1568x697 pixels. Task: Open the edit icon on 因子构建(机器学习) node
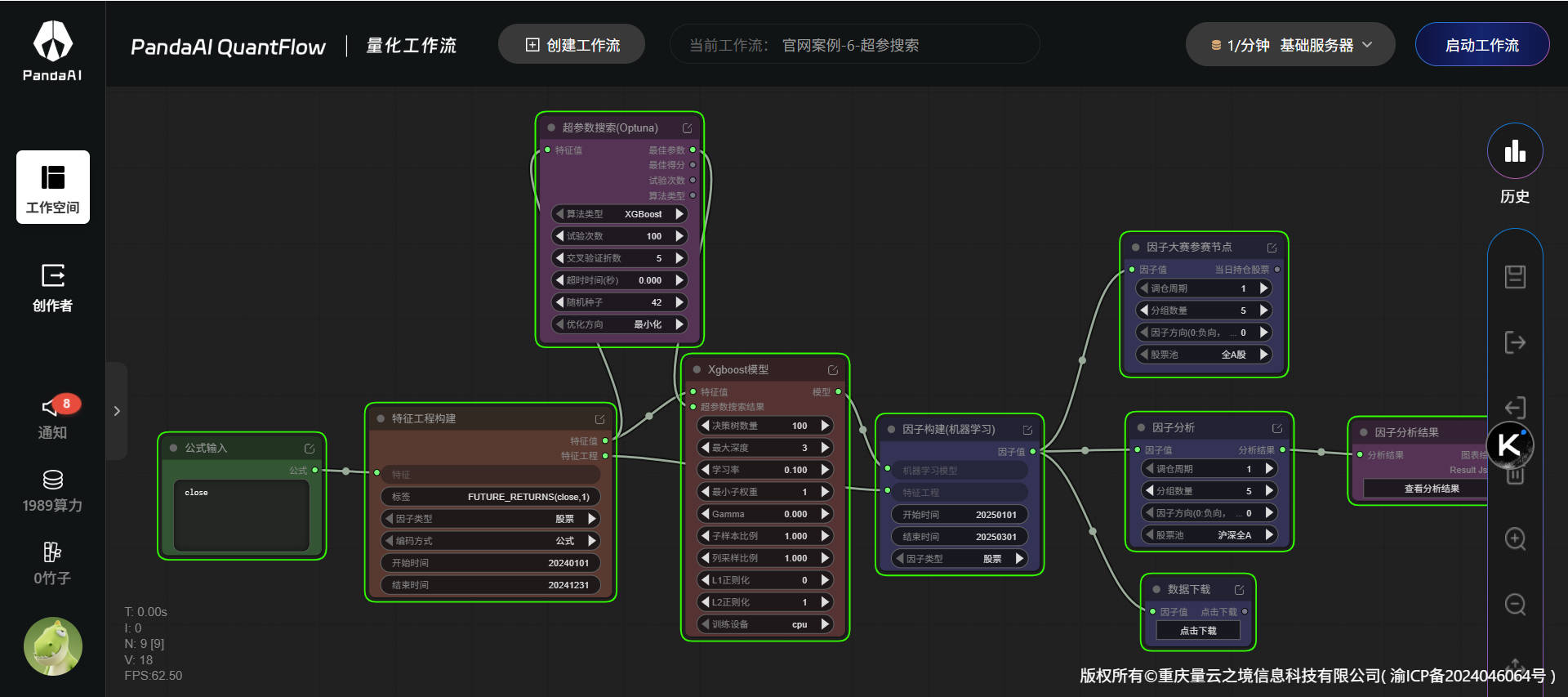pyautogui.click(x=1028, y=430)
